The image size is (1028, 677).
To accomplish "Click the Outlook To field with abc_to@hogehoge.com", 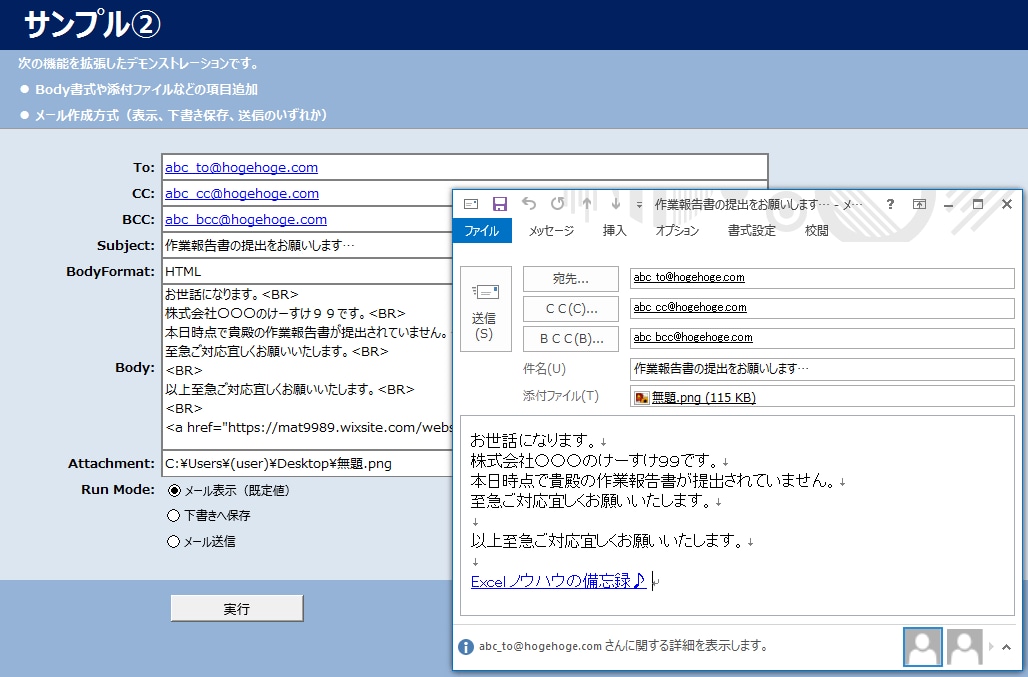I will [822, 278].
